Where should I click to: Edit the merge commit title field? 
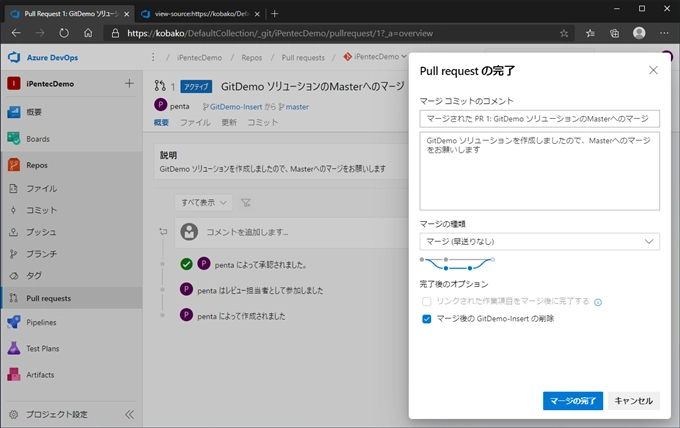[x=539, y=119]
